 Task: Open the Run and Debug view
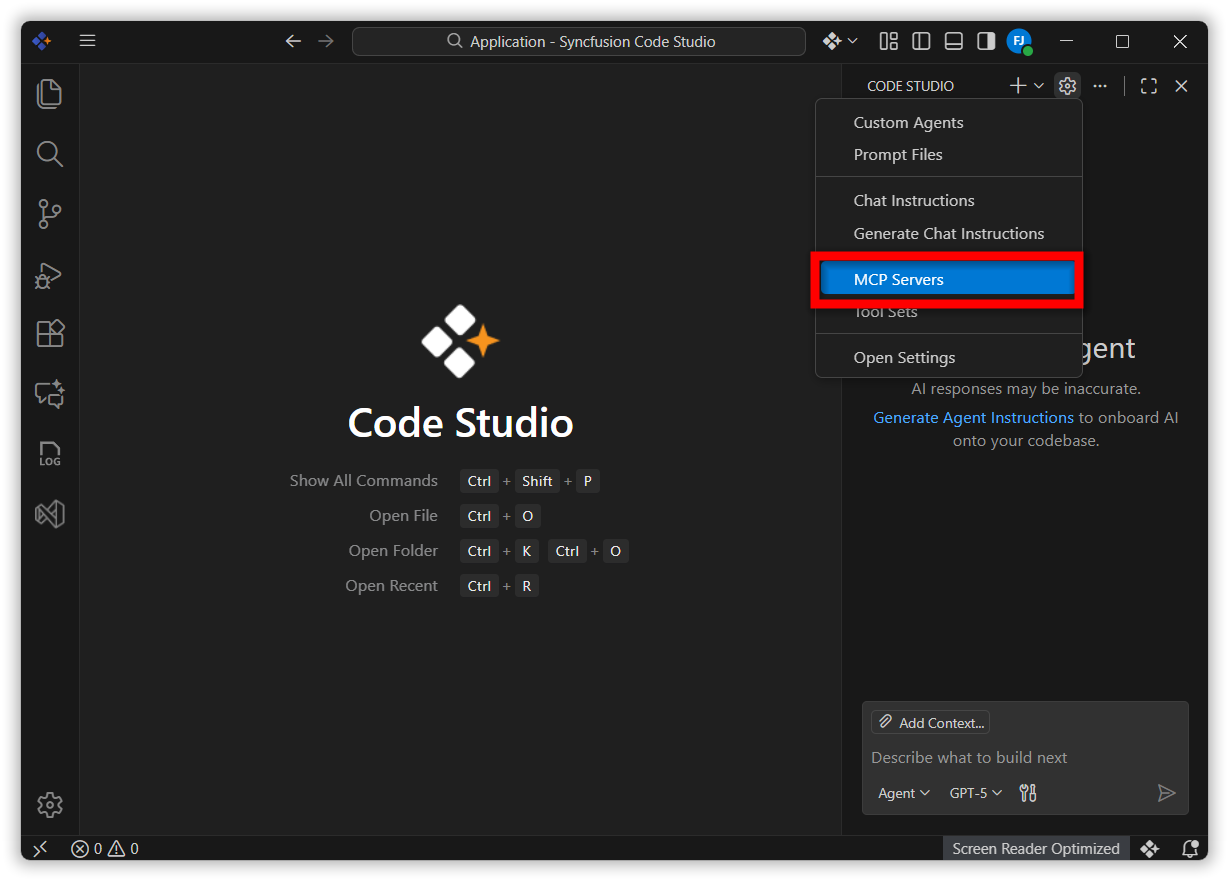(49, 275)
